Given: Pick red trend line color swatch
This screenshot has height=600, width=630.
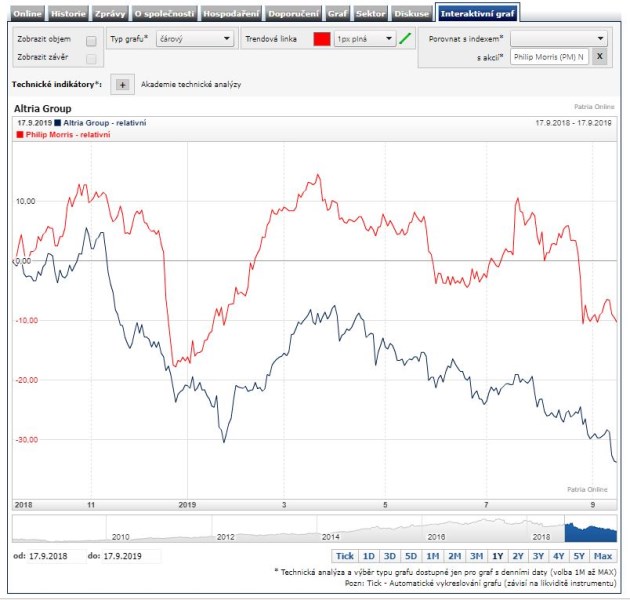Looking at the screenshot, I should pyautogui.click(x=321, y=39).
